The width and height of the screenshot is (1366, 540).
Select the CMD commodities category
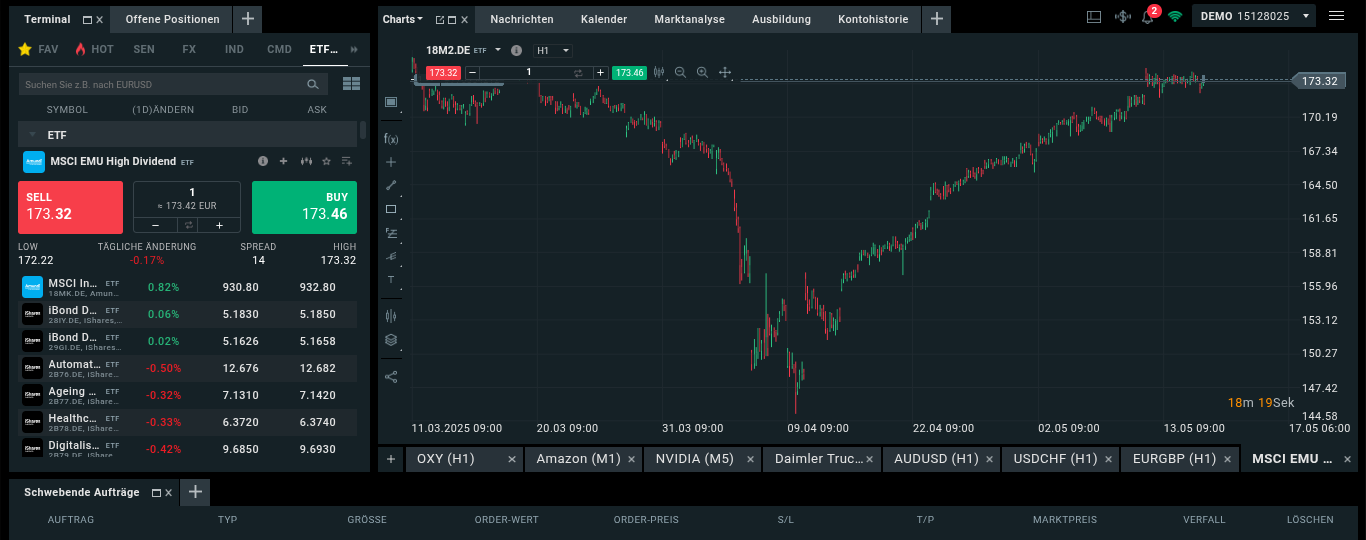pos(280,49)
